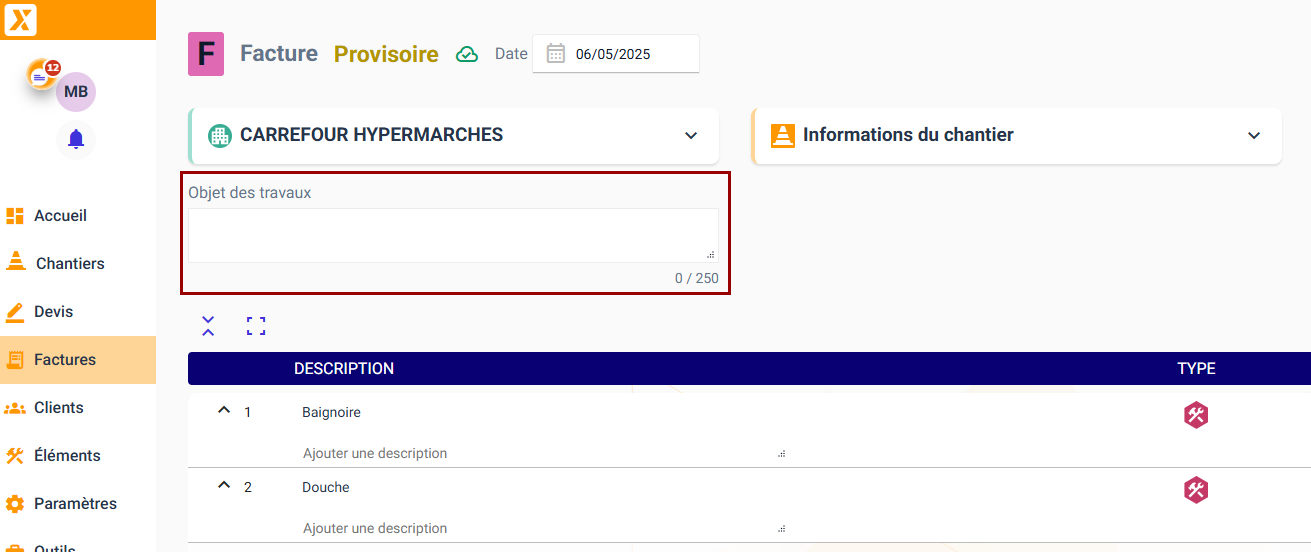
Task: Open the notification bell icon
Action: coord(76,139)
